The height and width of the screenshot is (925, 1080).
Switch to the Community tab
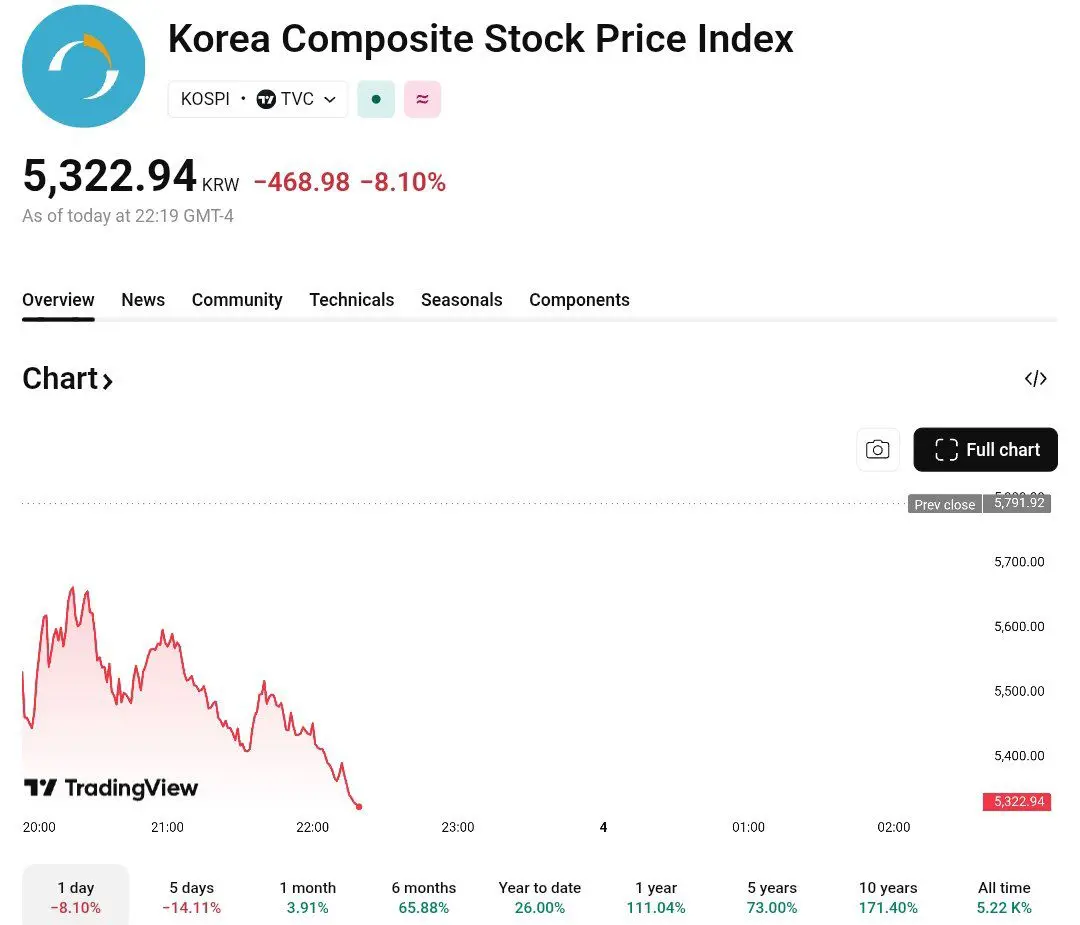237,300
